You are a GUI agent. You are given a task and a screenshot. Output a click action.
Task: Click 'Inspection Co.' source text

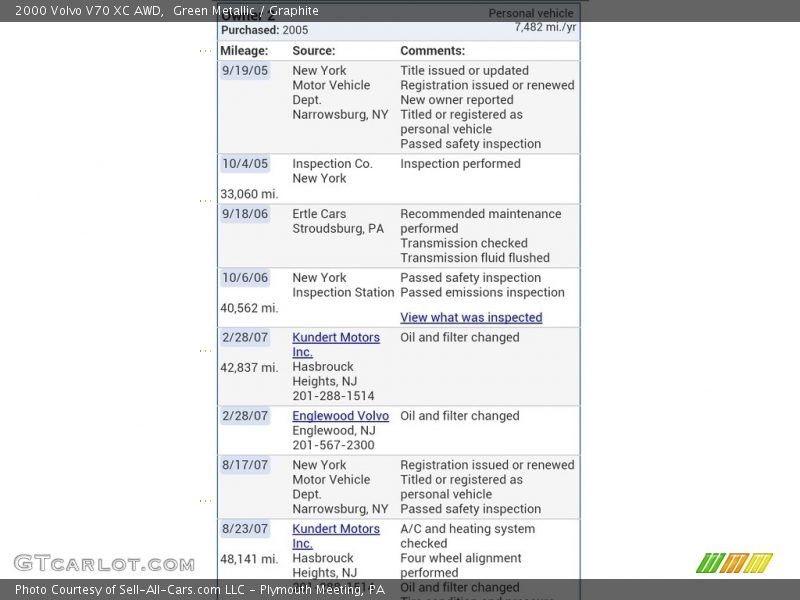pos(332,164)
